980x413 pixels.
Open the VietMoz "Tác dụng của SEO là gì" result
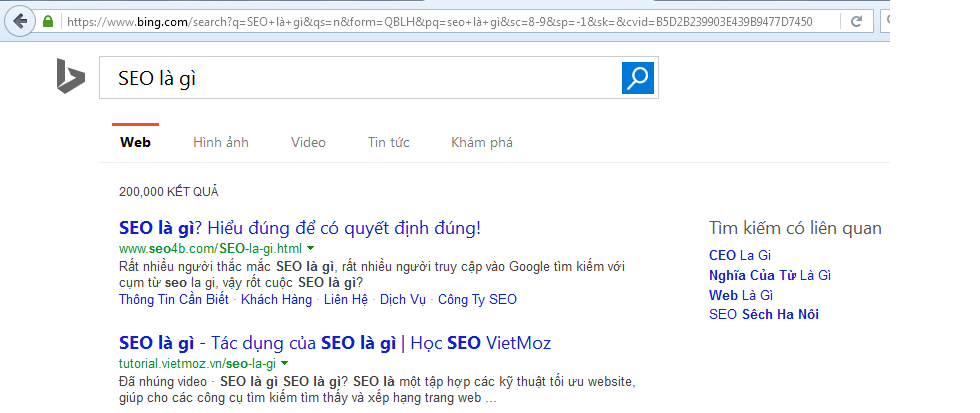[335, 343]
